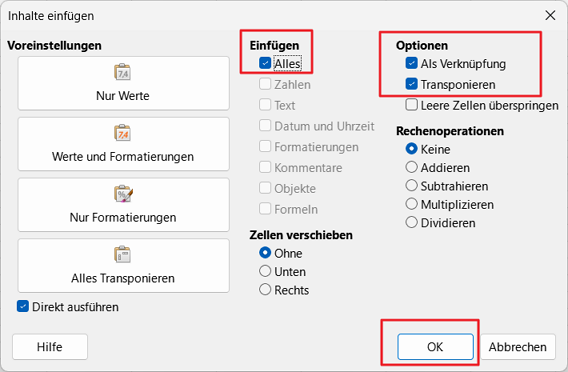Click the Werte und Formatierungen clipboard icon
Screen dimensions: 568x372
pos(123,133)
